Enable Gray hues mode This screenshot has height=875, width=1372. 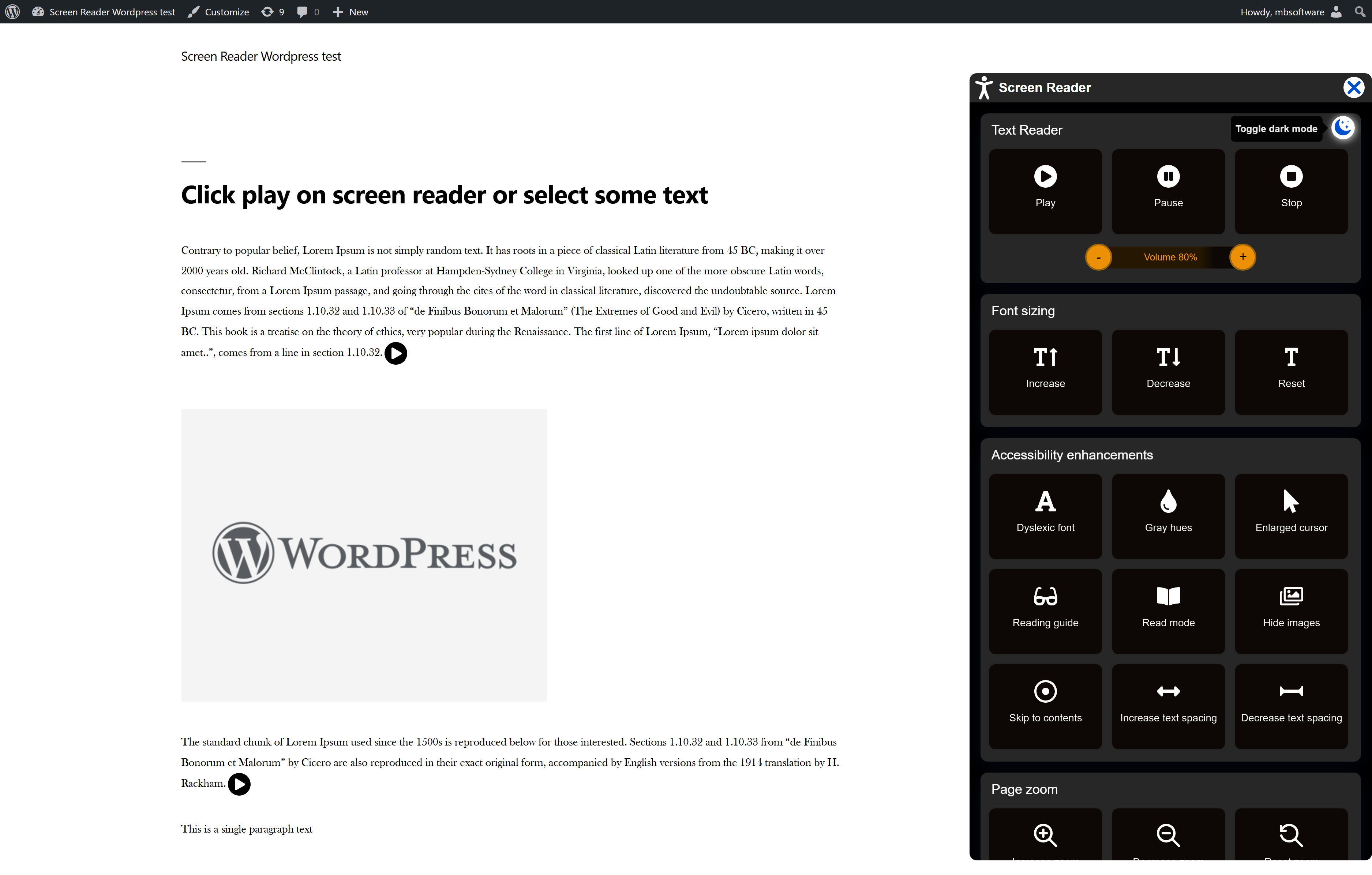pyautogui.click(x=1168, y=515)
